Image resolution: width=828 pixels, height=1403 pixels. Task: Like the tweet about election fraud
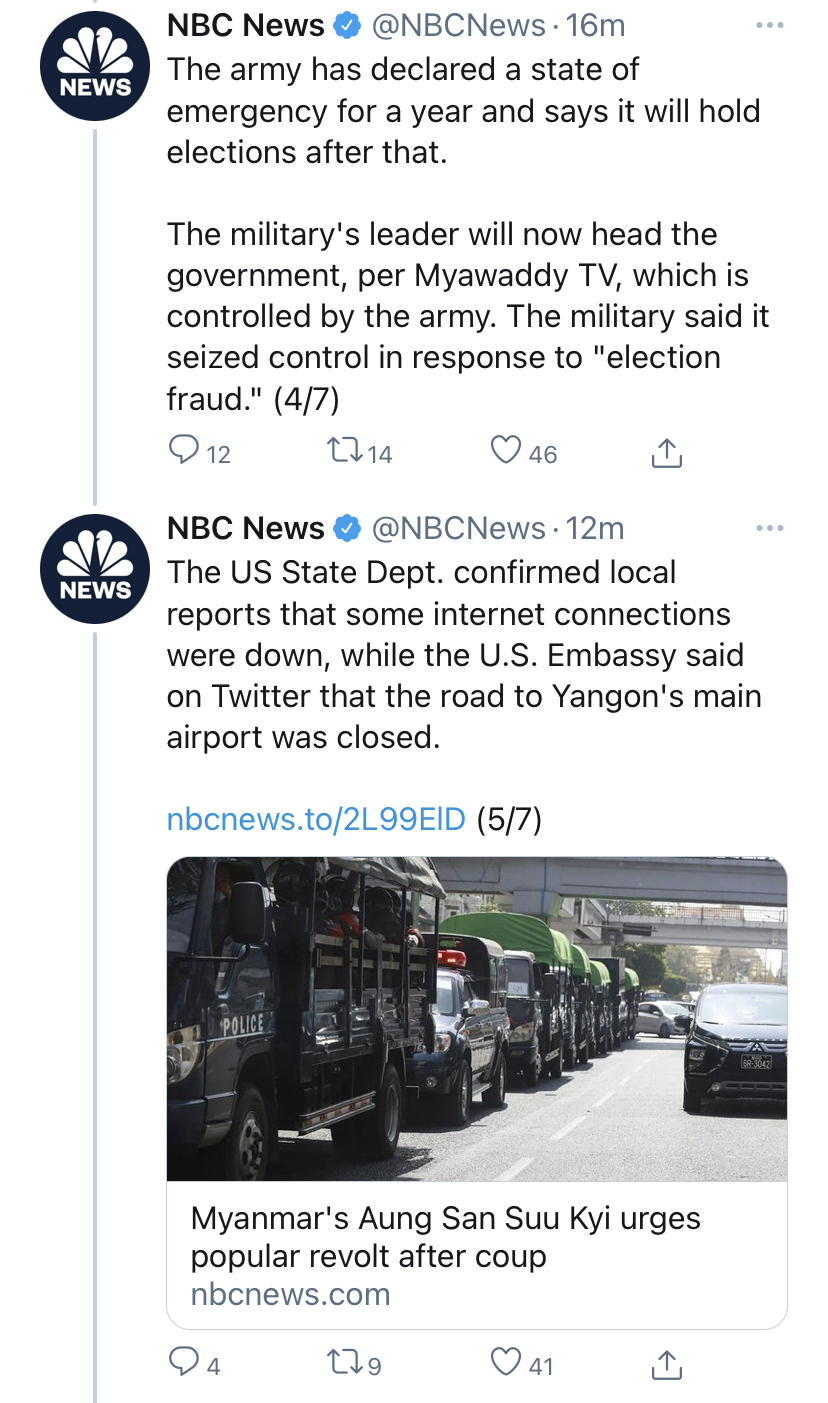point(507,454)
